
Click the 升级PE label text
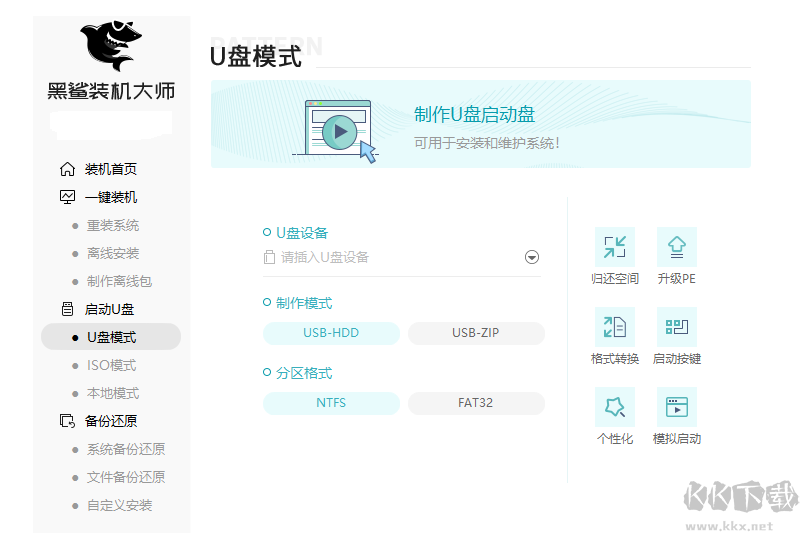pos(677,279)
